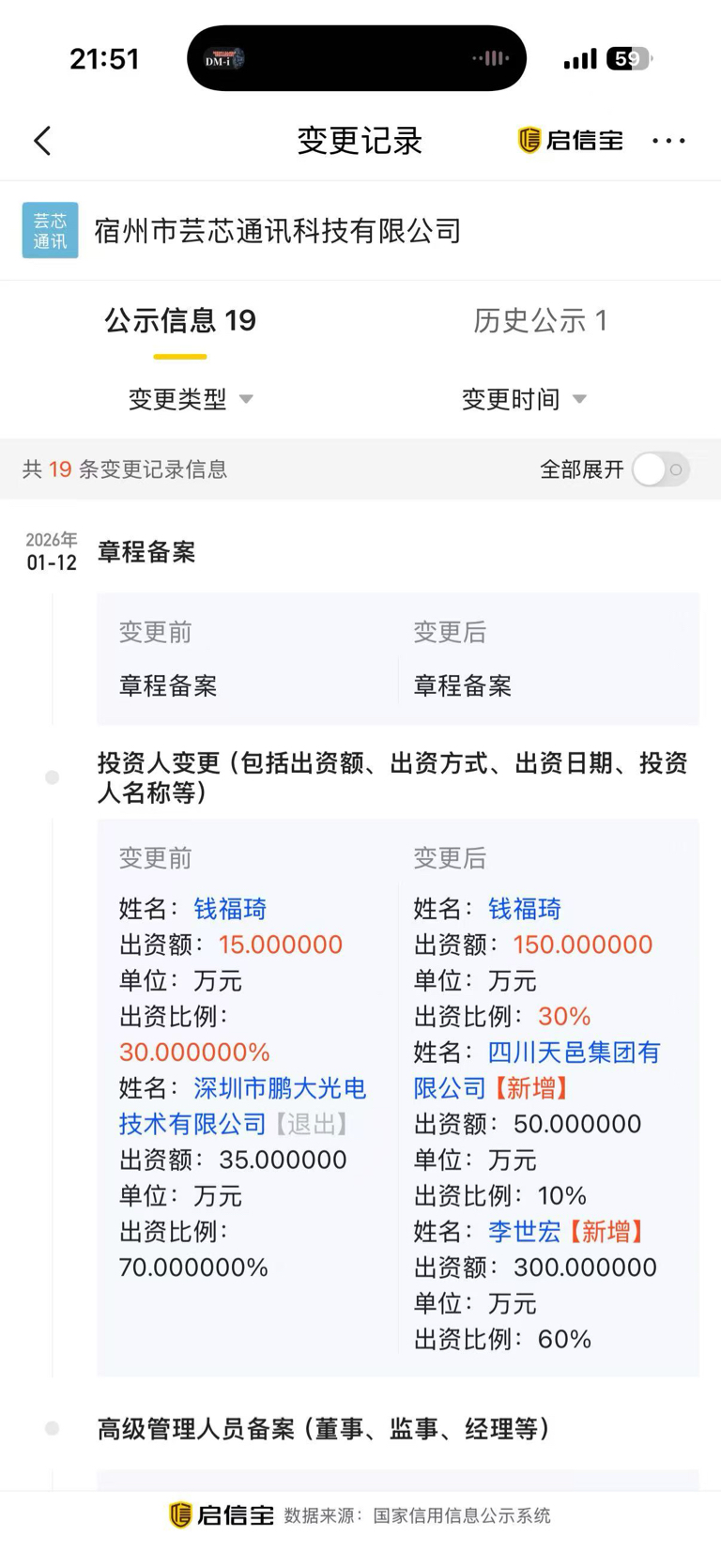Viewport: 721px width, 1568px height.
Task: Open 李世宏 investor link
Action: coord(524,1232)
